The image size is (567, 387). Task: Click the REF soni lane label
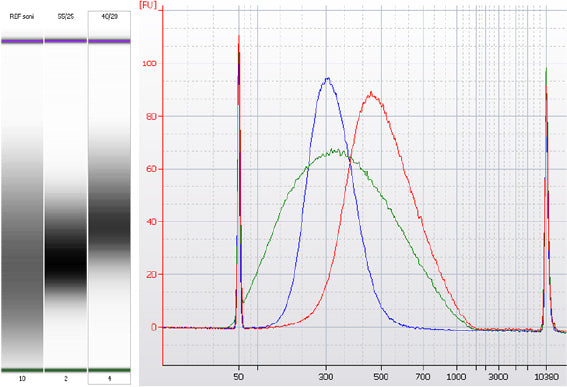point(22,16)
